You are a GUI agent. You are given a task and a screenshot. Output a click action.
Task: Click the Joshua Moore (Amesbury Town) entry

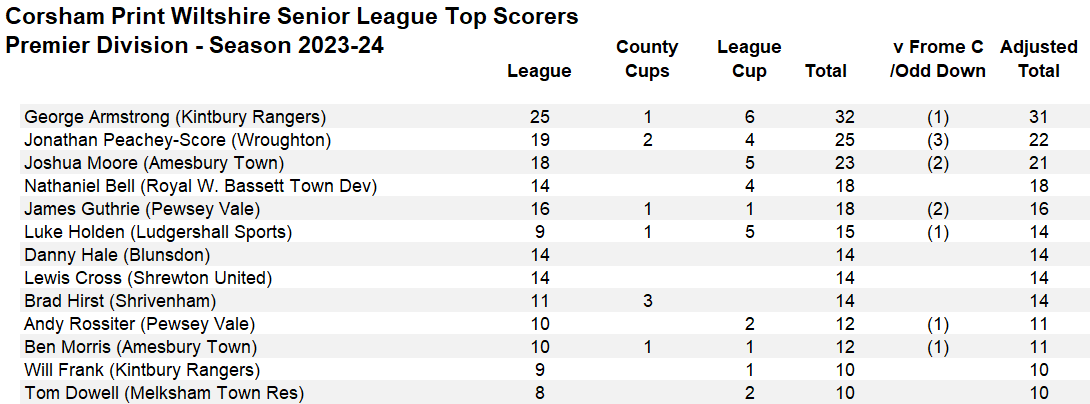[x=154, y=163]
